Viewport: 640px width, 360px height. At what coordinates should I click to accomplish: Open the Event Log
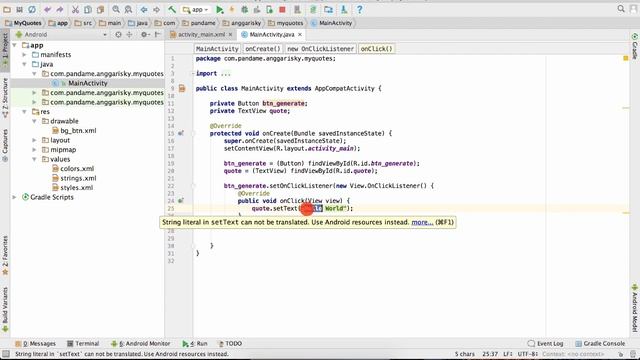[546, 344]
